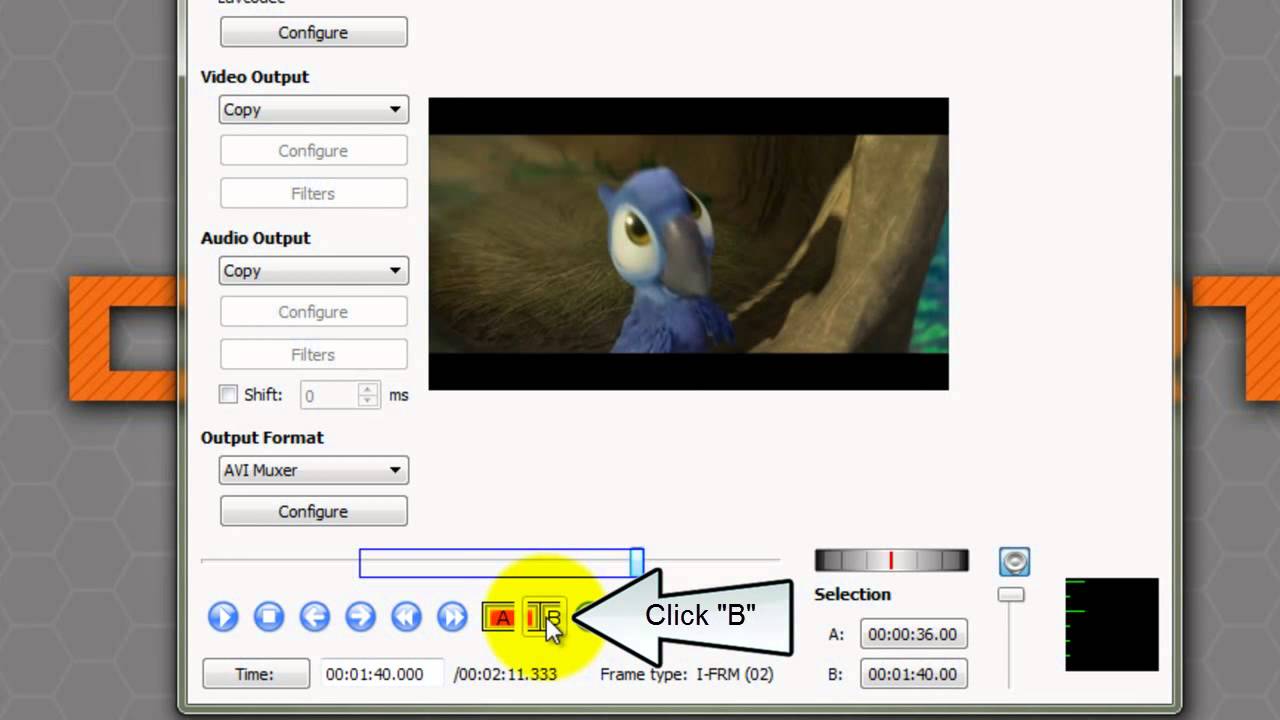Click the "Output Format" heading
Screen dimensions: 1280x720
pyautogui.click(x=262, y=437)
